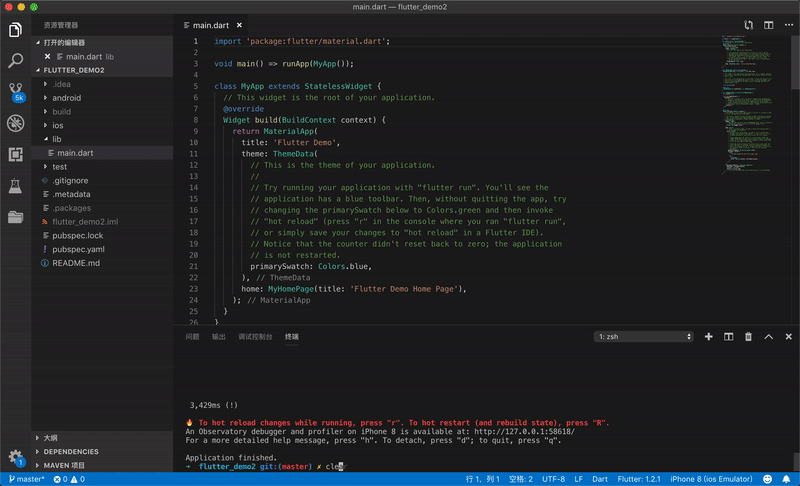Viewport: 800px width, 486px height.
Task: Open pubspec.yaml in the file explorer
Action: coord(78,249)
